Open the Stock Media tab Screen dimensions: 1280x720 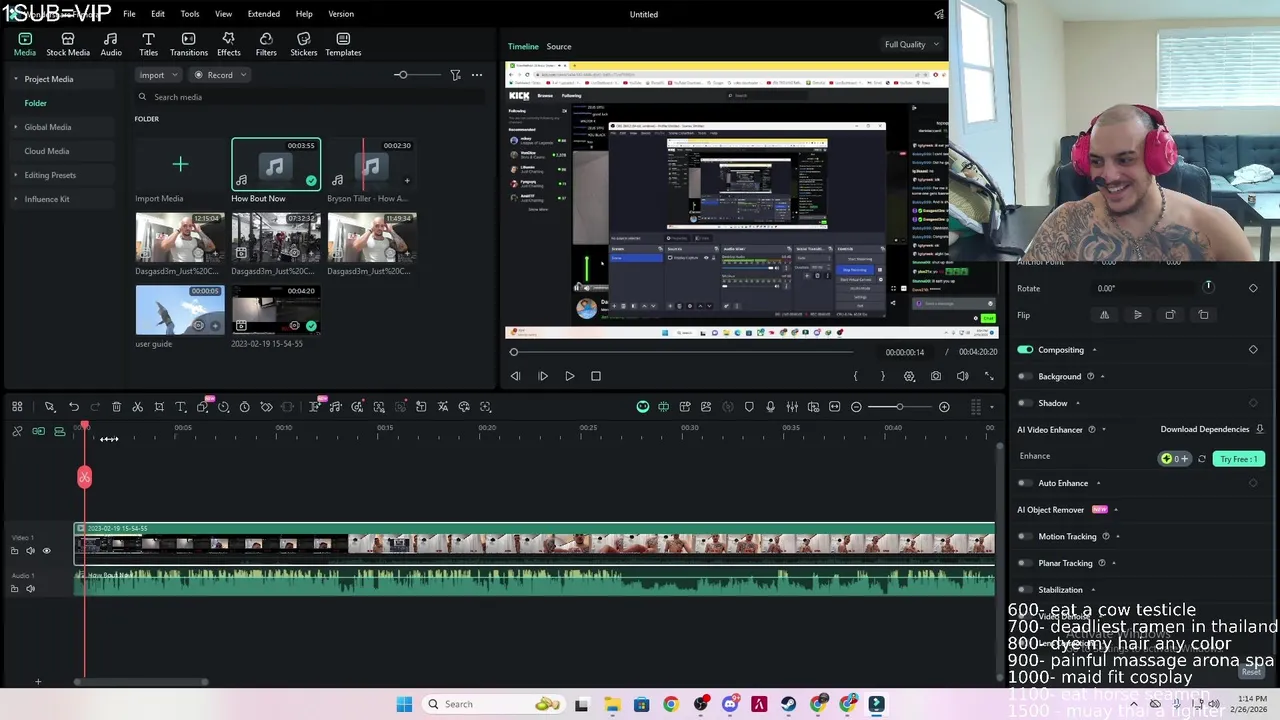[x=68, y=44]
